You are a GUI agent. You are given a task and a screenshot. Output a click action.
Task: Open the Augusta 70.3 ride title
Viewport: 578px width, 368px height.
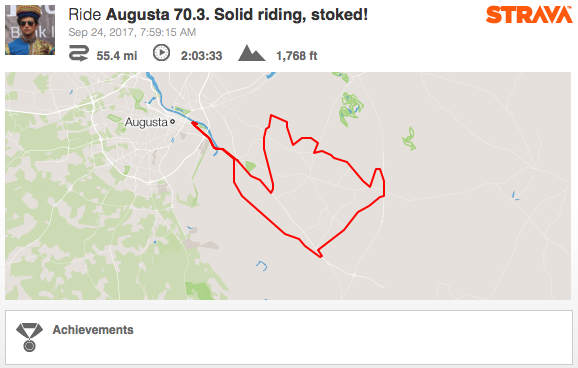[237, 15]
